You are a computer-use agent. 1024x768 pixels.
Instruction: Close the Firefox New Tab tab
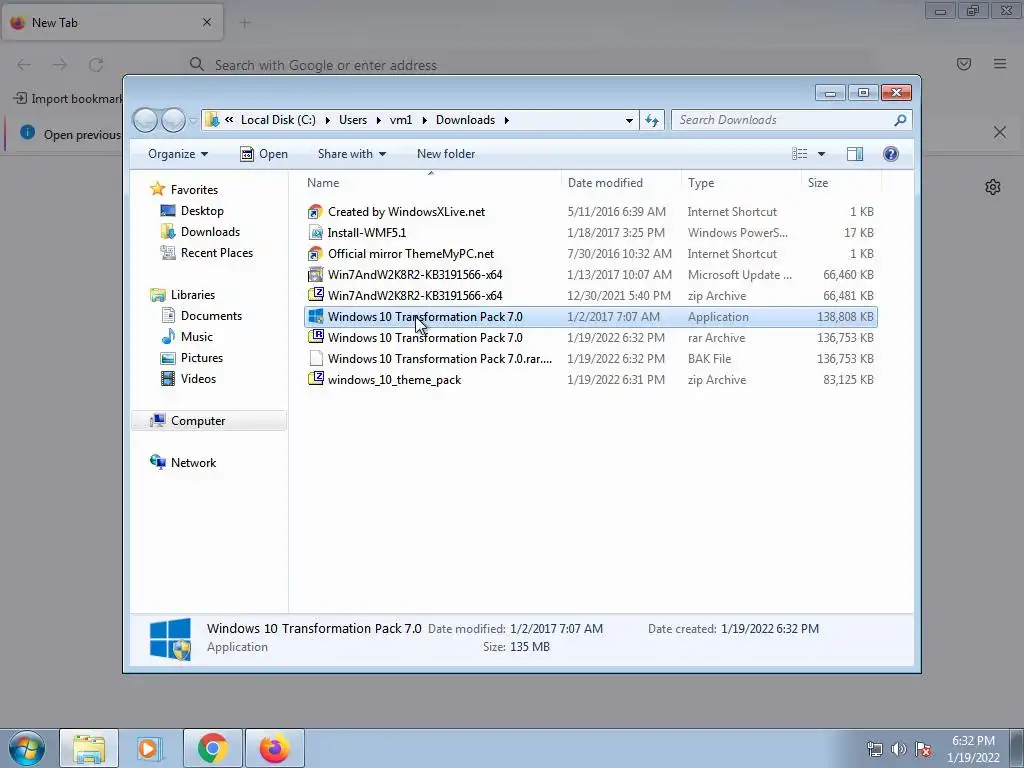[x=206, y=23]
